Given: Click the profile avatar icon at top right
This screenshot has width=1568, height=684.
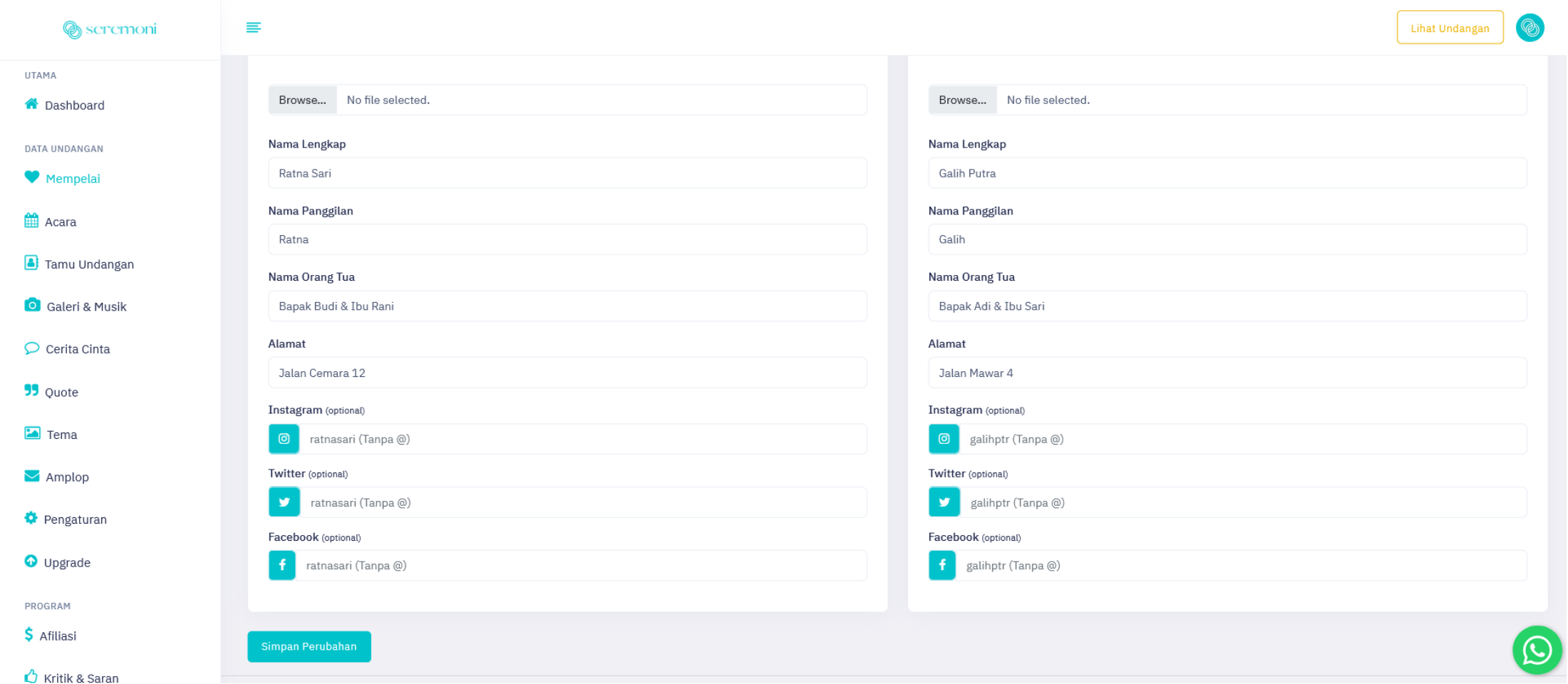Looking at the screenshot, I should click(1530, 28).
